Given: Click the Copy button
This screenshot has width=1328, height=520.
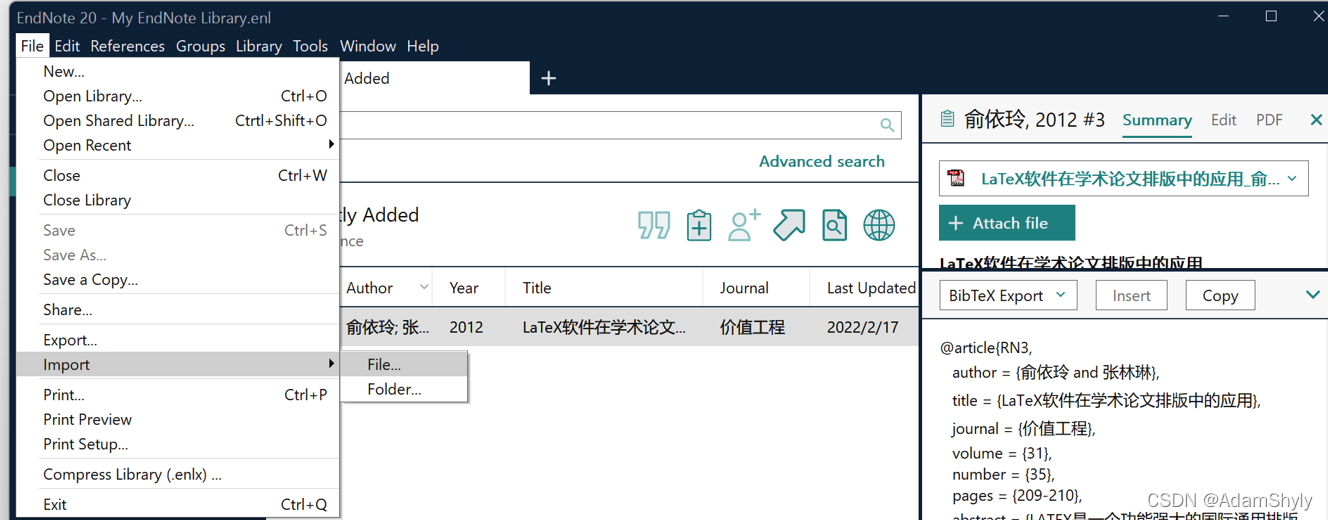Looking at the screenshot, I should click(1220, 295).
